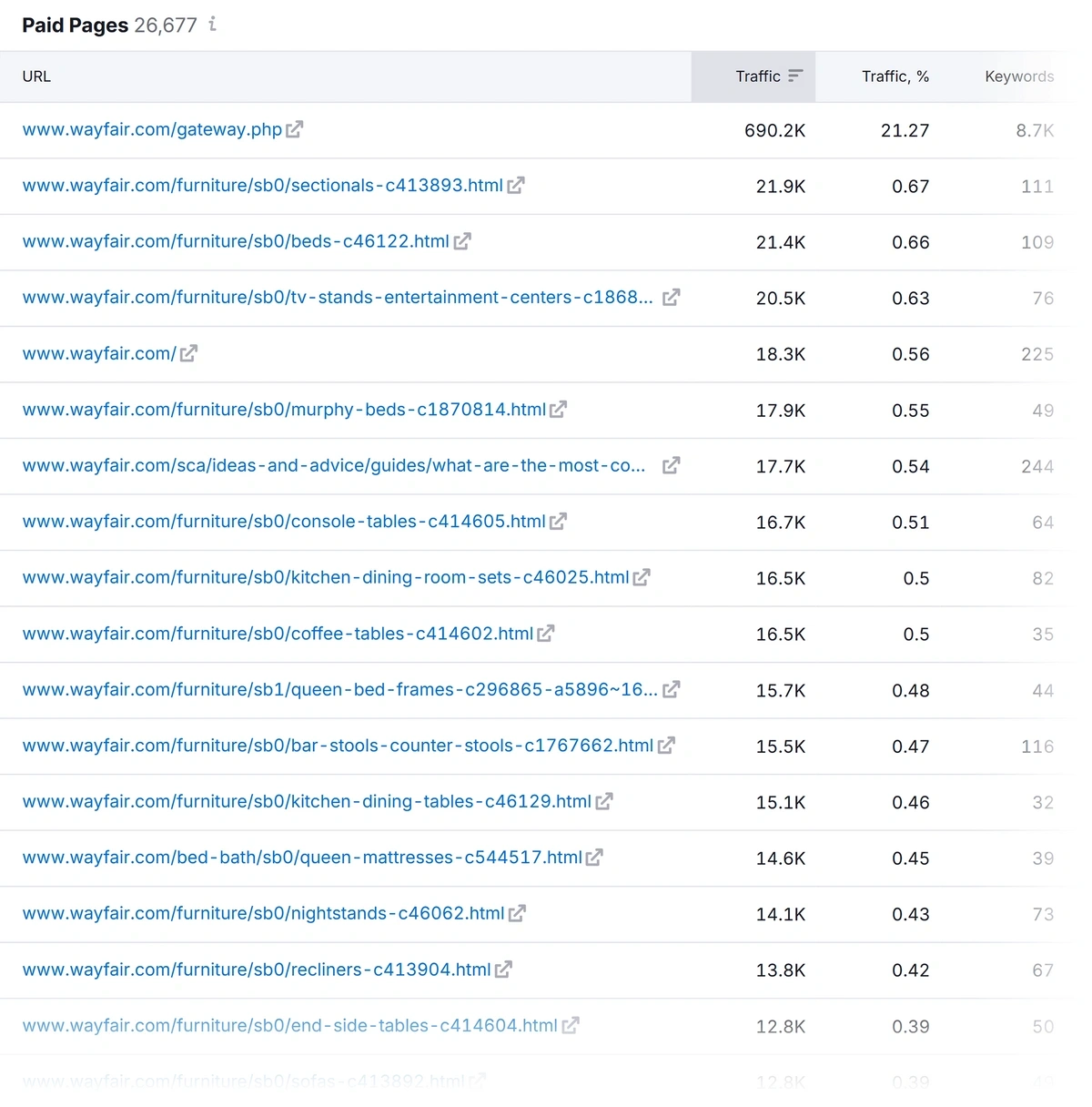1092x1107 pixels.
Task: Select the 17.9K traffic cell
Action: [x=781, y=411]
